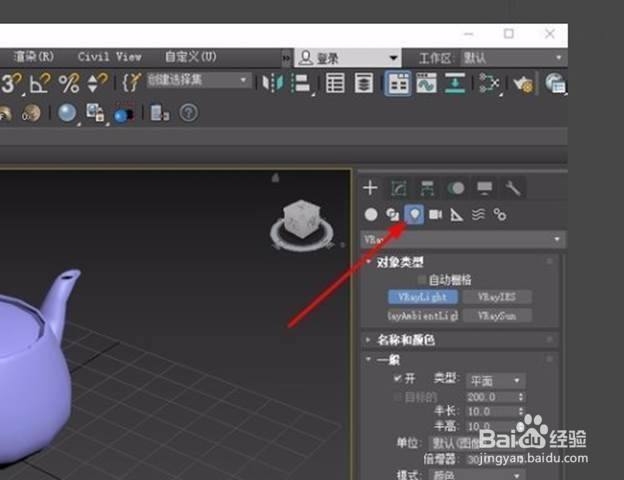
Task: Open the Civil View menu
Action: click(x=109, y=57)
